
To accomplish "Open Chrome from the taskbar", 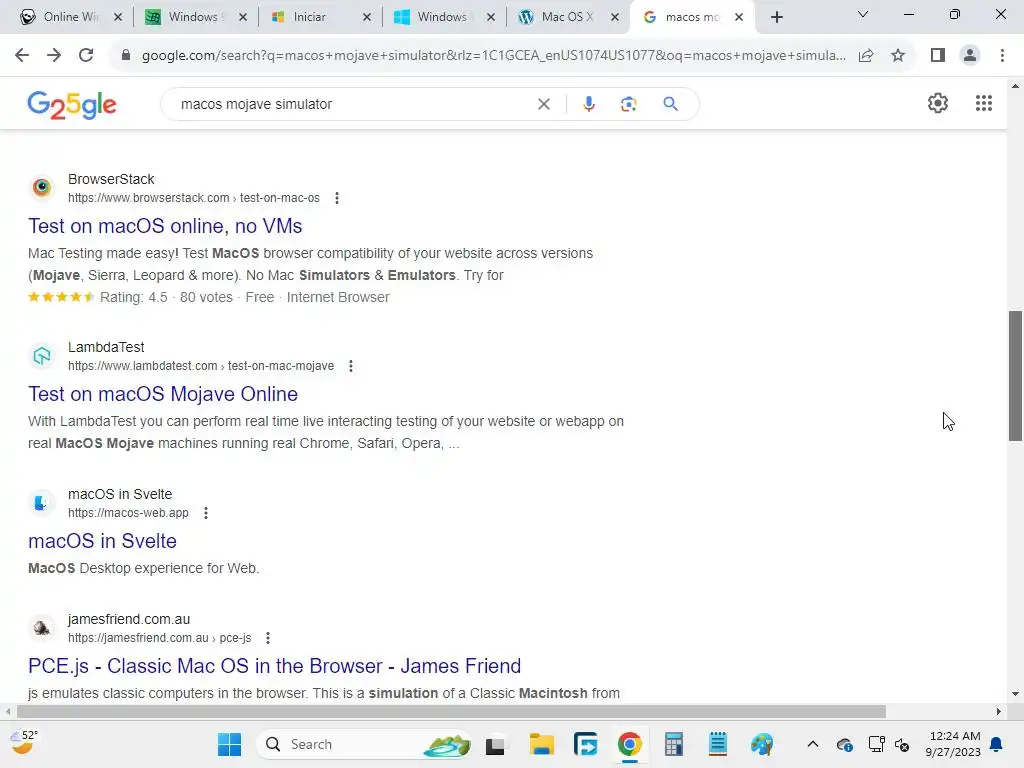I will (630, 744).
